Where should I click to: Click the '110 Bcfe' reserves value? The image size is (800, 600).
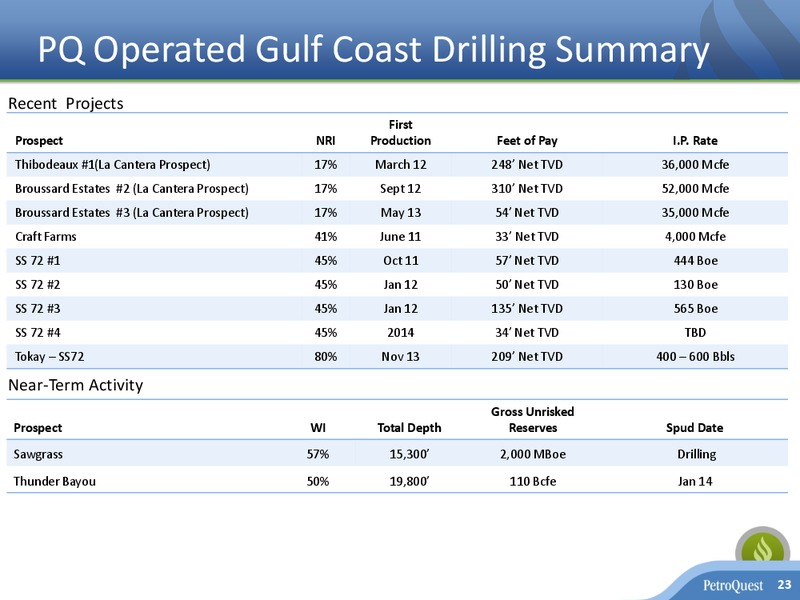coord(533,481)
